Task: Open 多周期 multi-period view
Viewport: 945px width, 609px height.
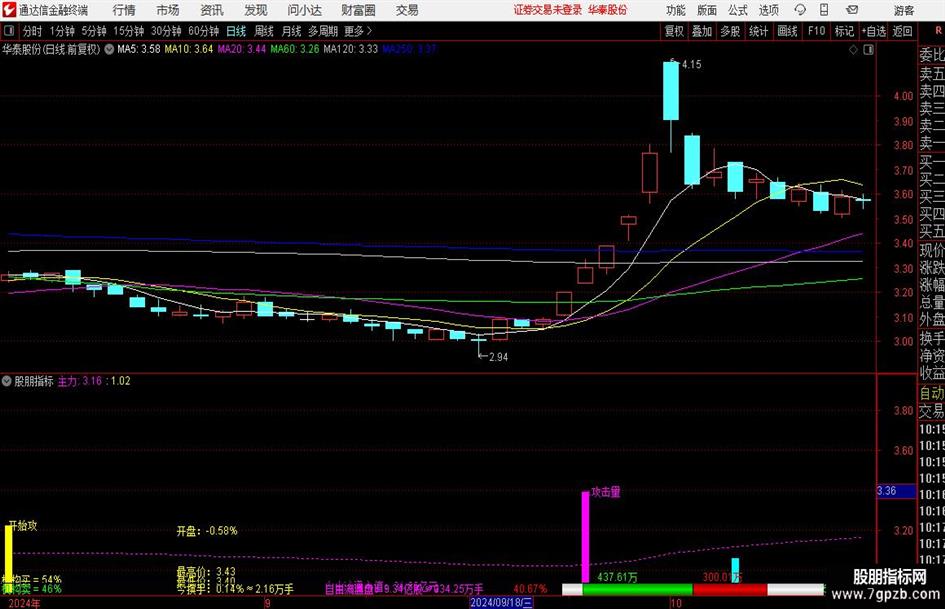Action: pyautogui.click(x=323, y=31)
